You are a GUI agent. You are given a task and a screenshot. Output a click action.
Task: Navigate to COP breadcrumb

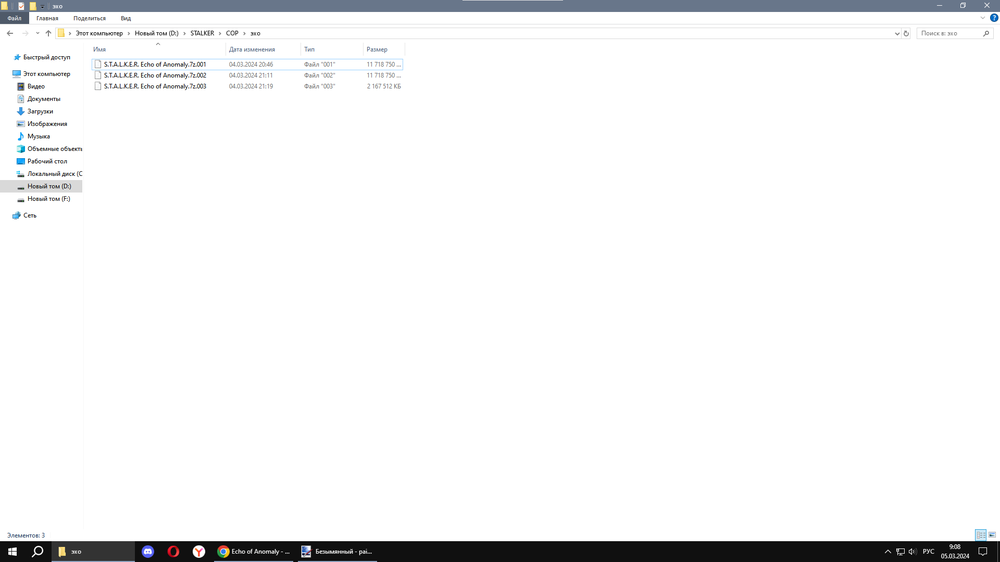[232, 33]
